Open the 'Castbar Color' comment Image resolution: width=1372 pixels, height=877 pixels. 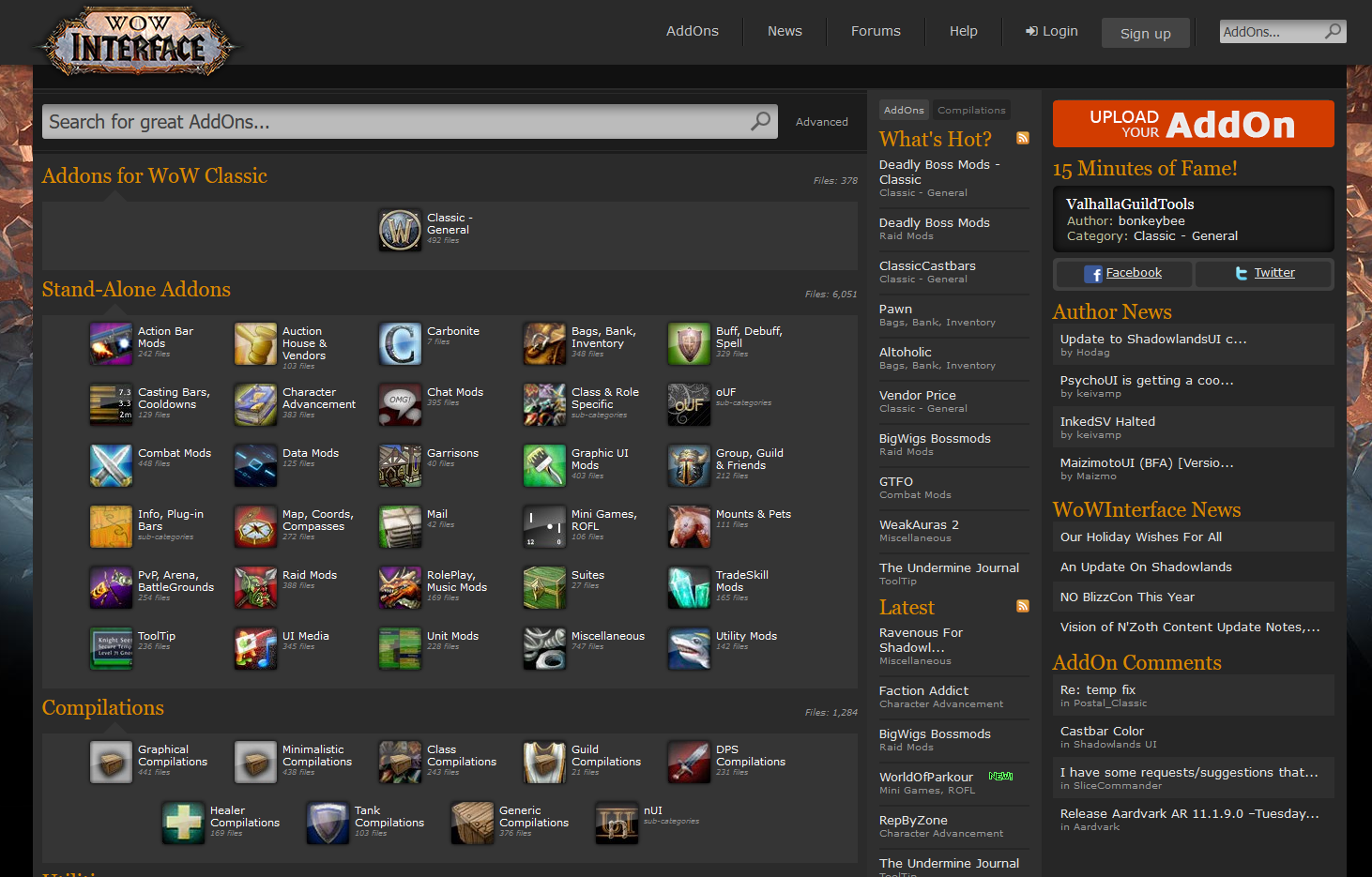pyautogui.click(x=1102, y=731)
